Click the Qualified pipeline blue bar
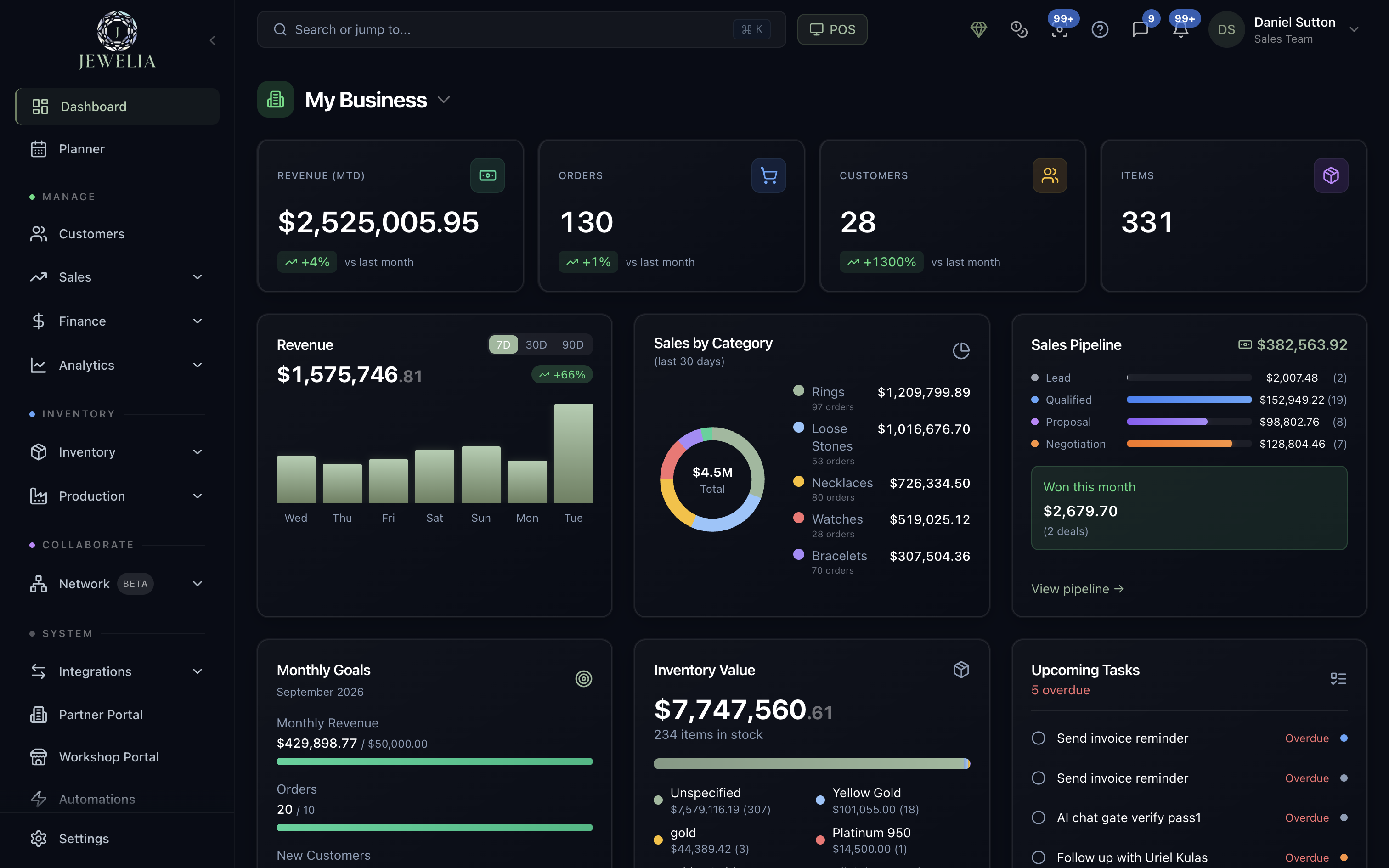1389x868 pixels. point(1189,400)
